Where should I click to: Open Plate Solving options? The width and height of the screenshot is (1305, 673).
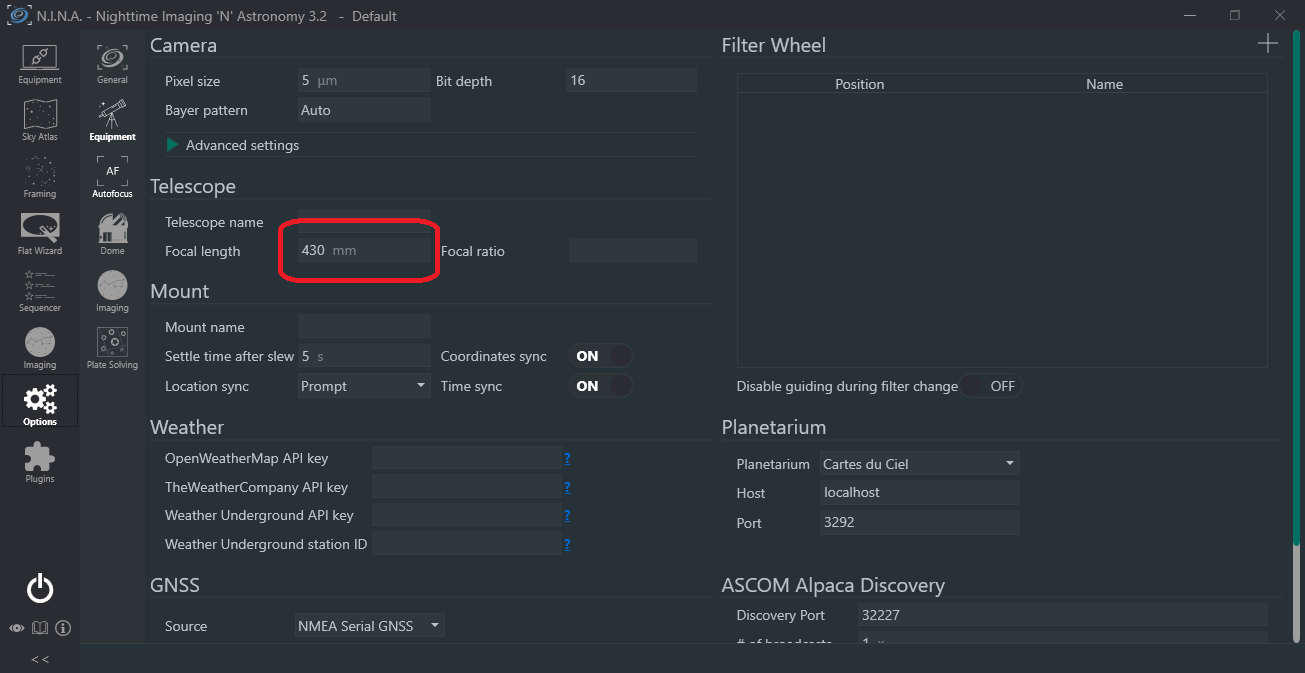tap(112, 349)
